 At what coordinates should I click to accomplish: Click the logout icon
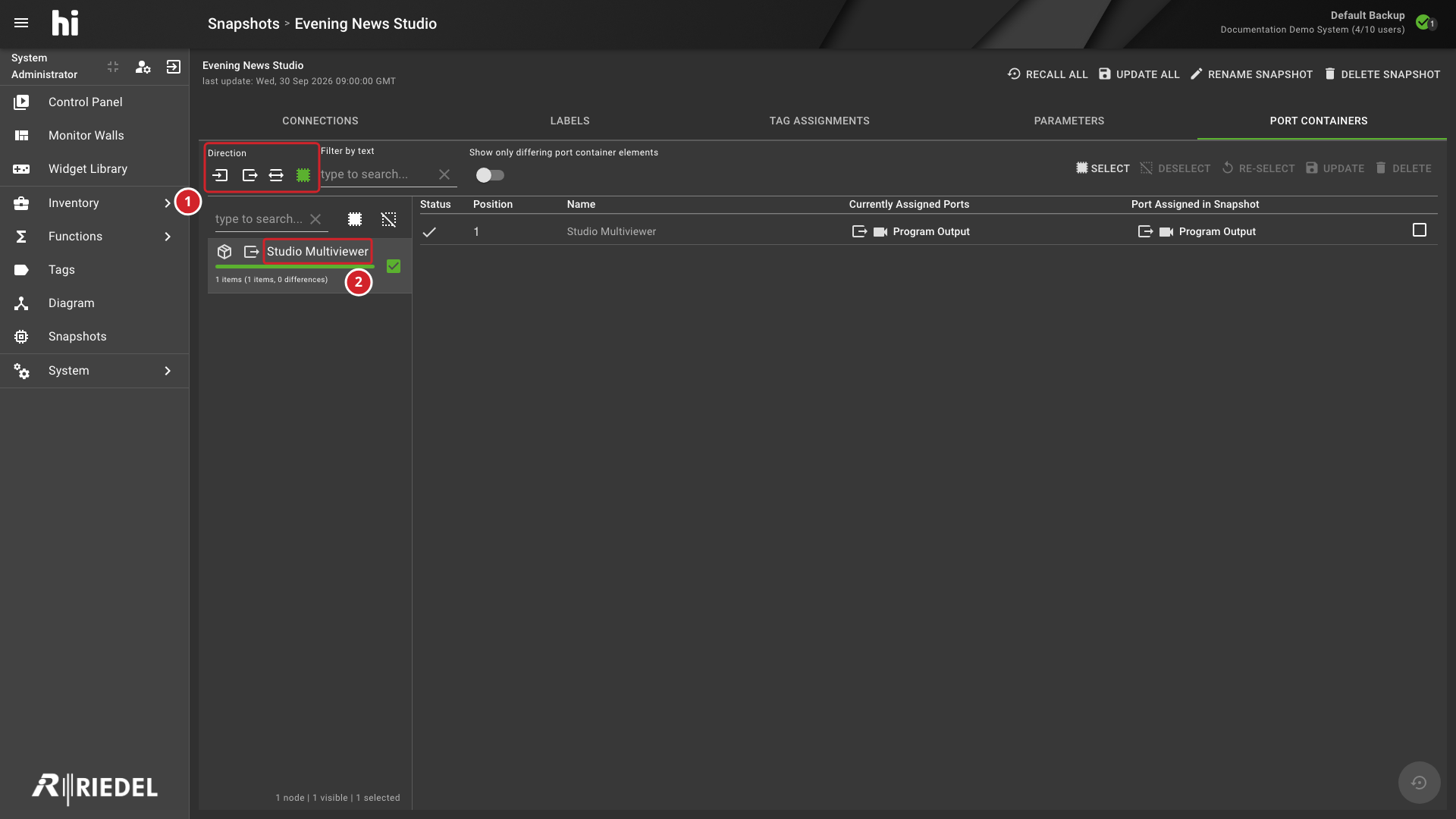(174, 67)
